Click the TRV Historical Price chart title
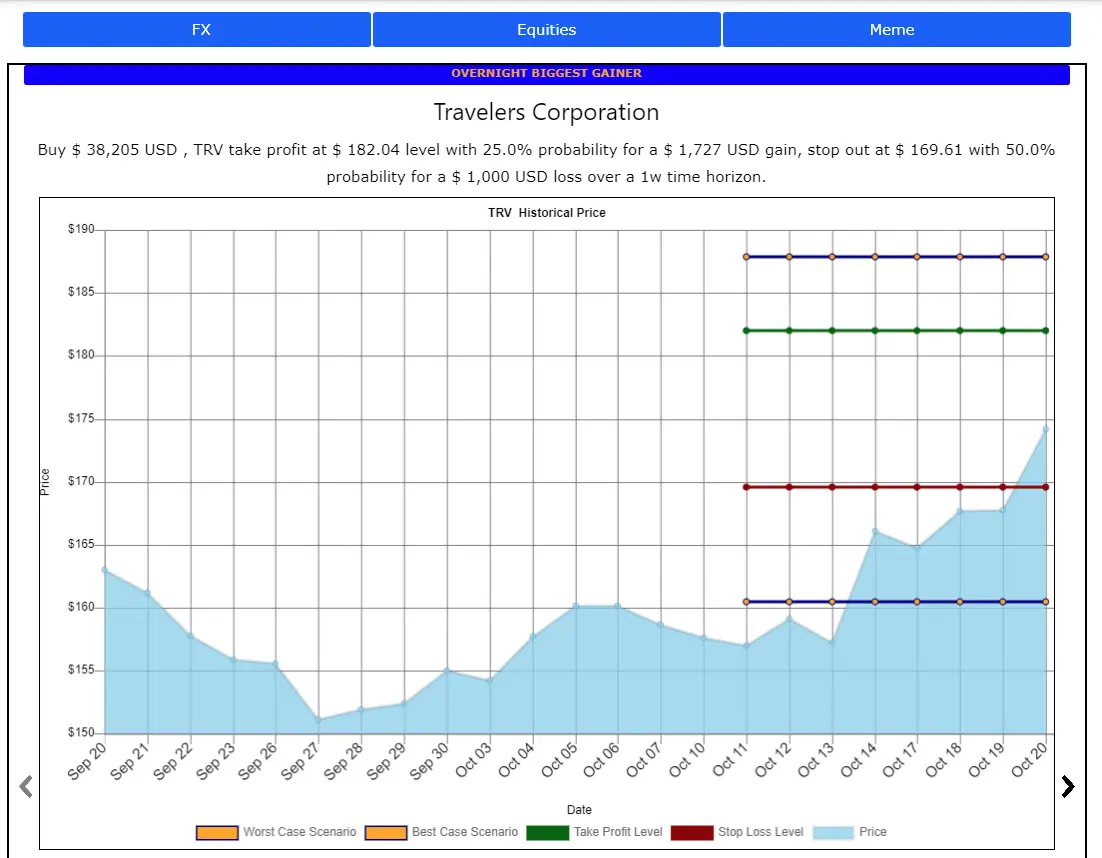Viewport: 1102px width, 858px height. (x=547, y=213)
